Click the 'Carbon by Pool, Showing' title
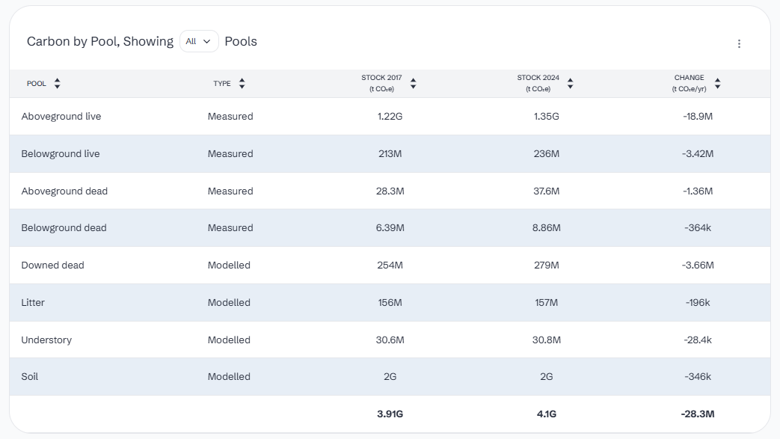 (x=100, y=41)
